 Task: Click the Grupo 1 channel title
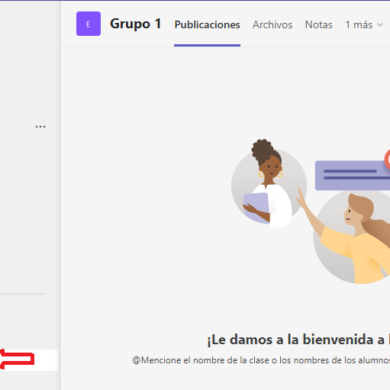[x=136, y=24]
